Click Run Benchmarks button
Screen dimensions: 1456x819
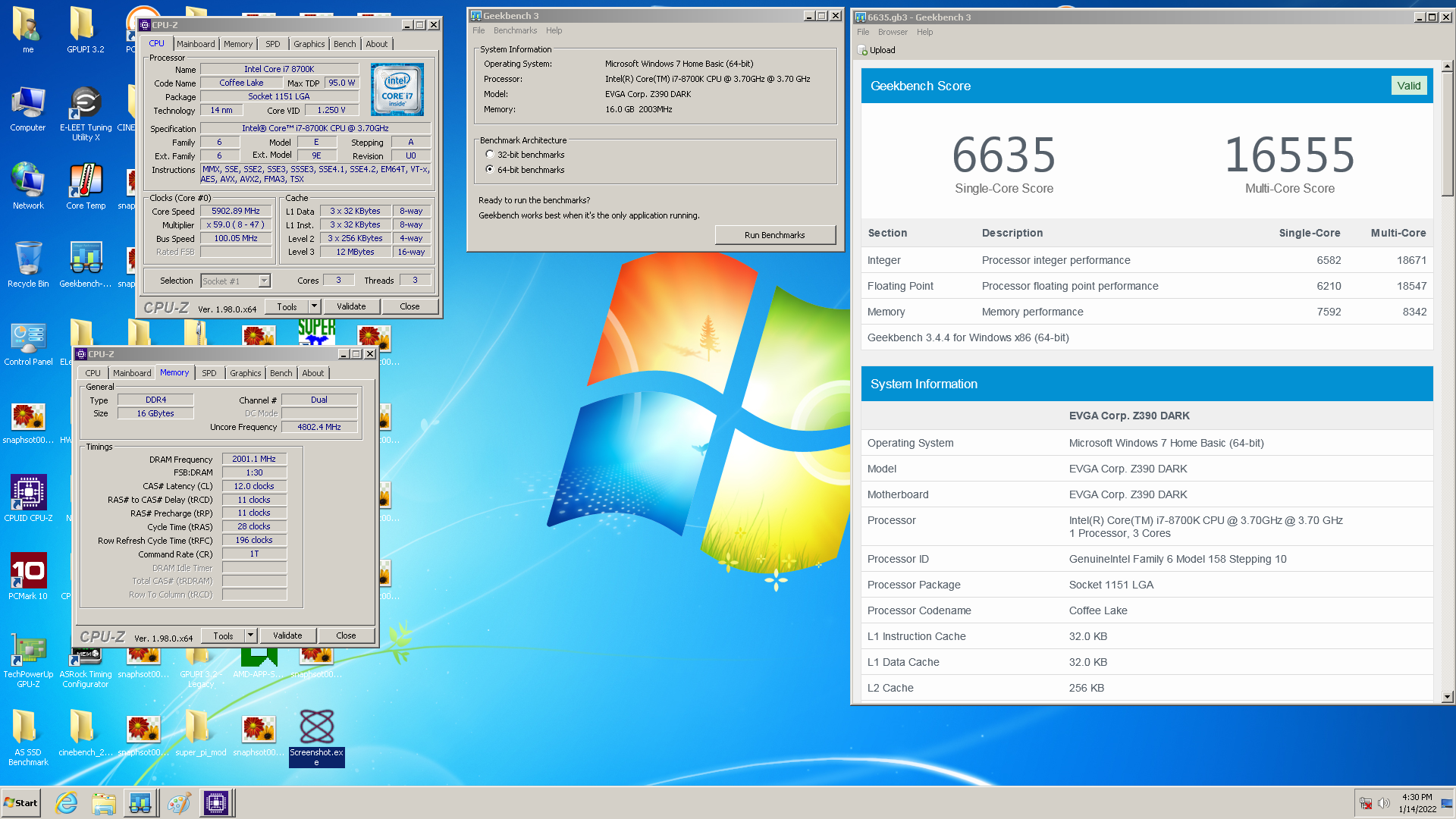774,235
